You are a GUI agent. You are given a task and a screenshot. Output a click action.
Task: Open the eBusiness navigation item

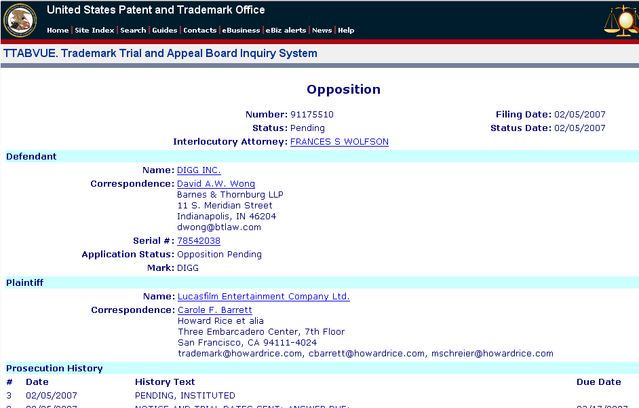241,30
